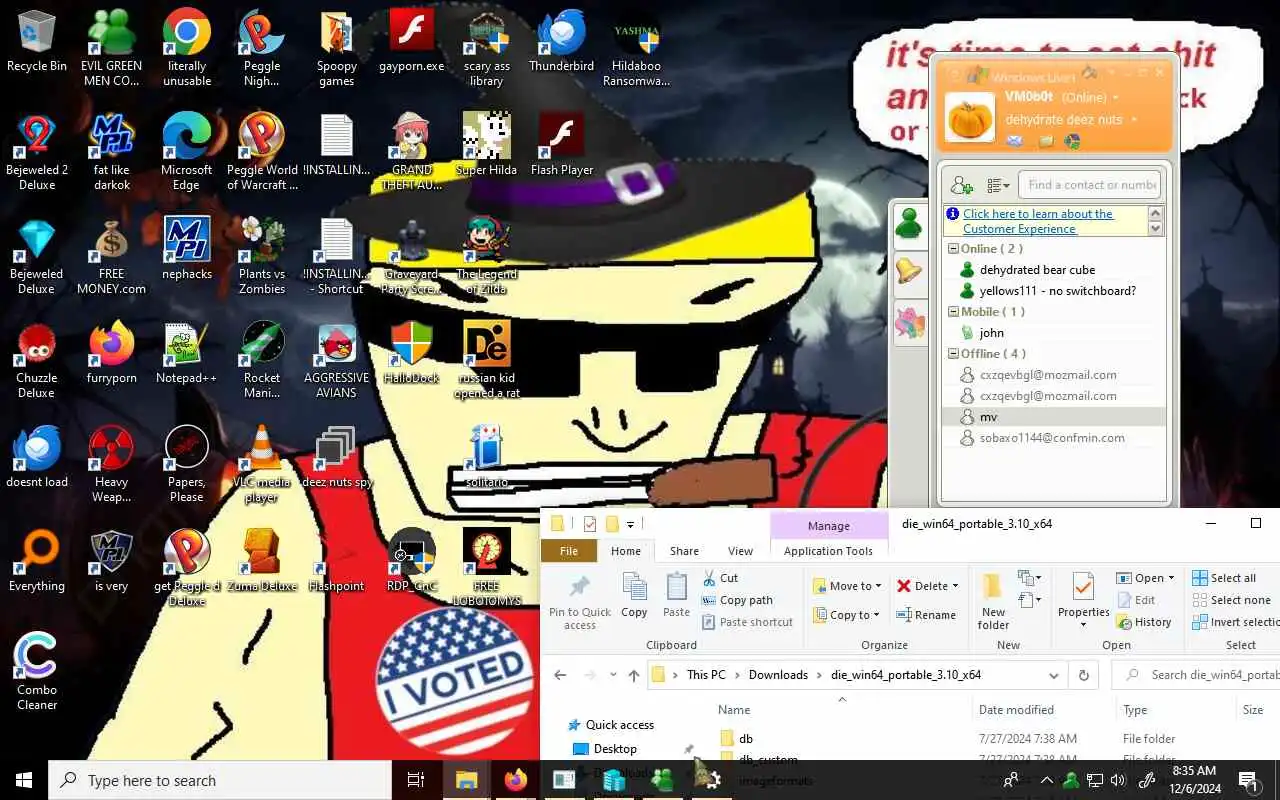Open the Move to dropdown
Viewport: 1280px width, 800px height.
click(847, 586)
